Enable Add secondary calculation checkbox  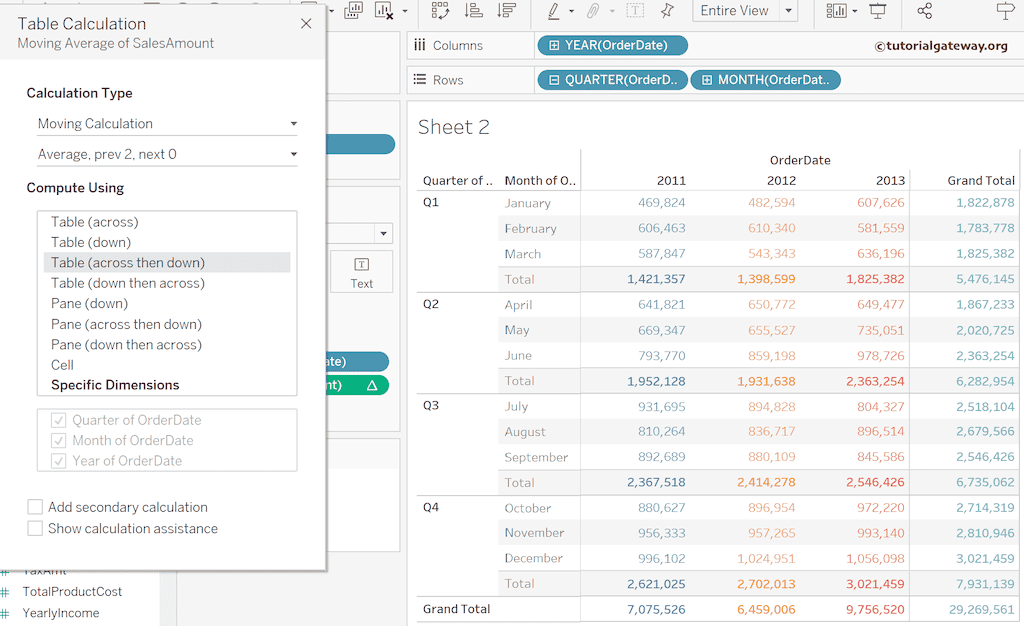tap(35, 507)
